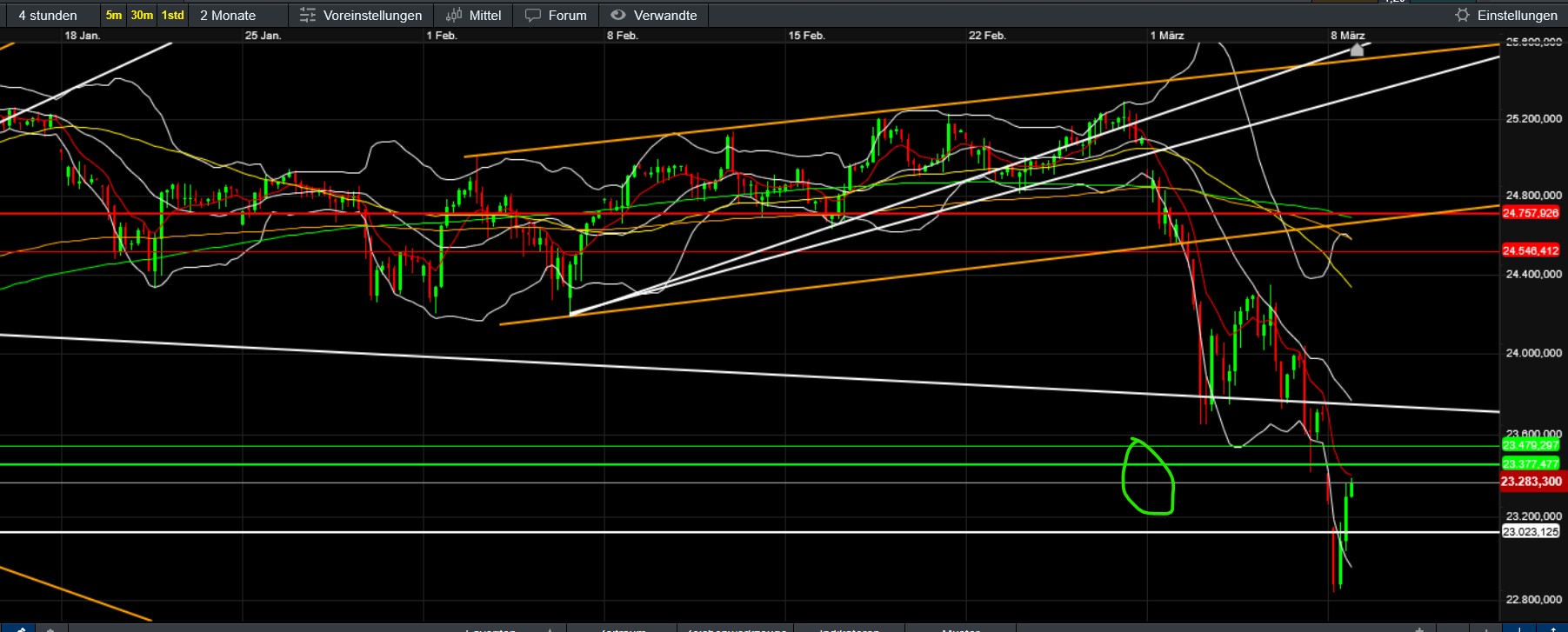Click the 25 Jan. date on the time axis
This screenshot has width=1568, height=632.
click(x=263, y=36)
